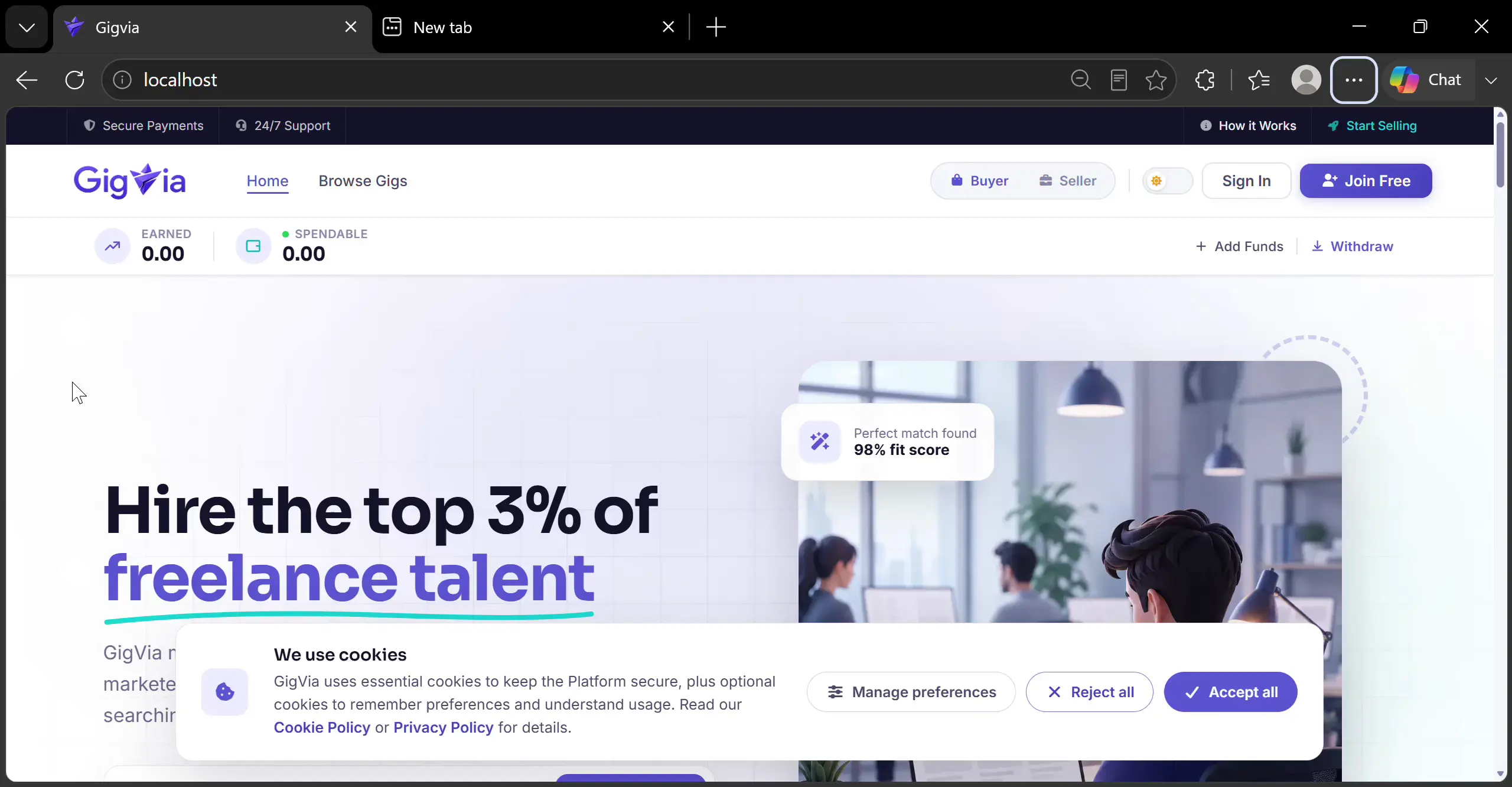Open the reading view icon

1119,80
